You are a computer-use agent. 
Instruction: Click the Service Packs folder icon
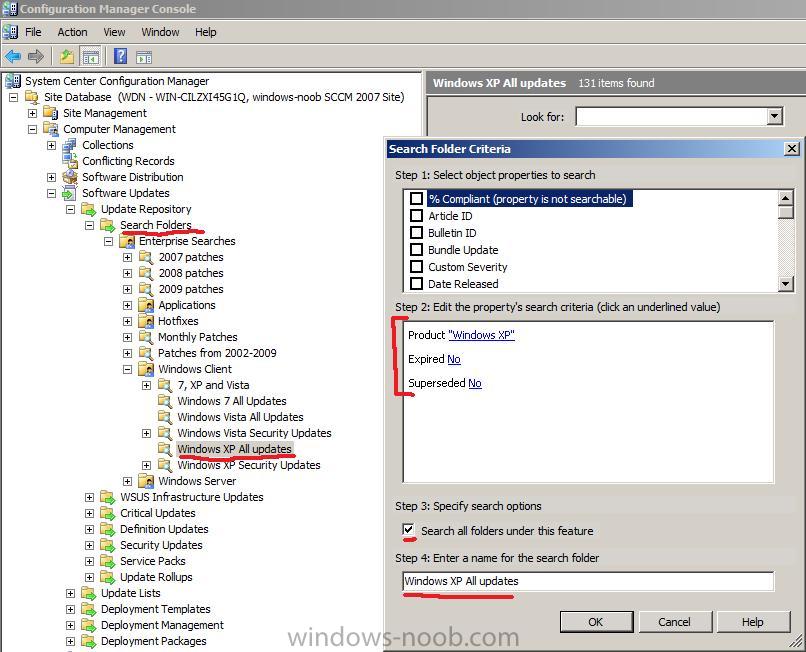point(107,561)
